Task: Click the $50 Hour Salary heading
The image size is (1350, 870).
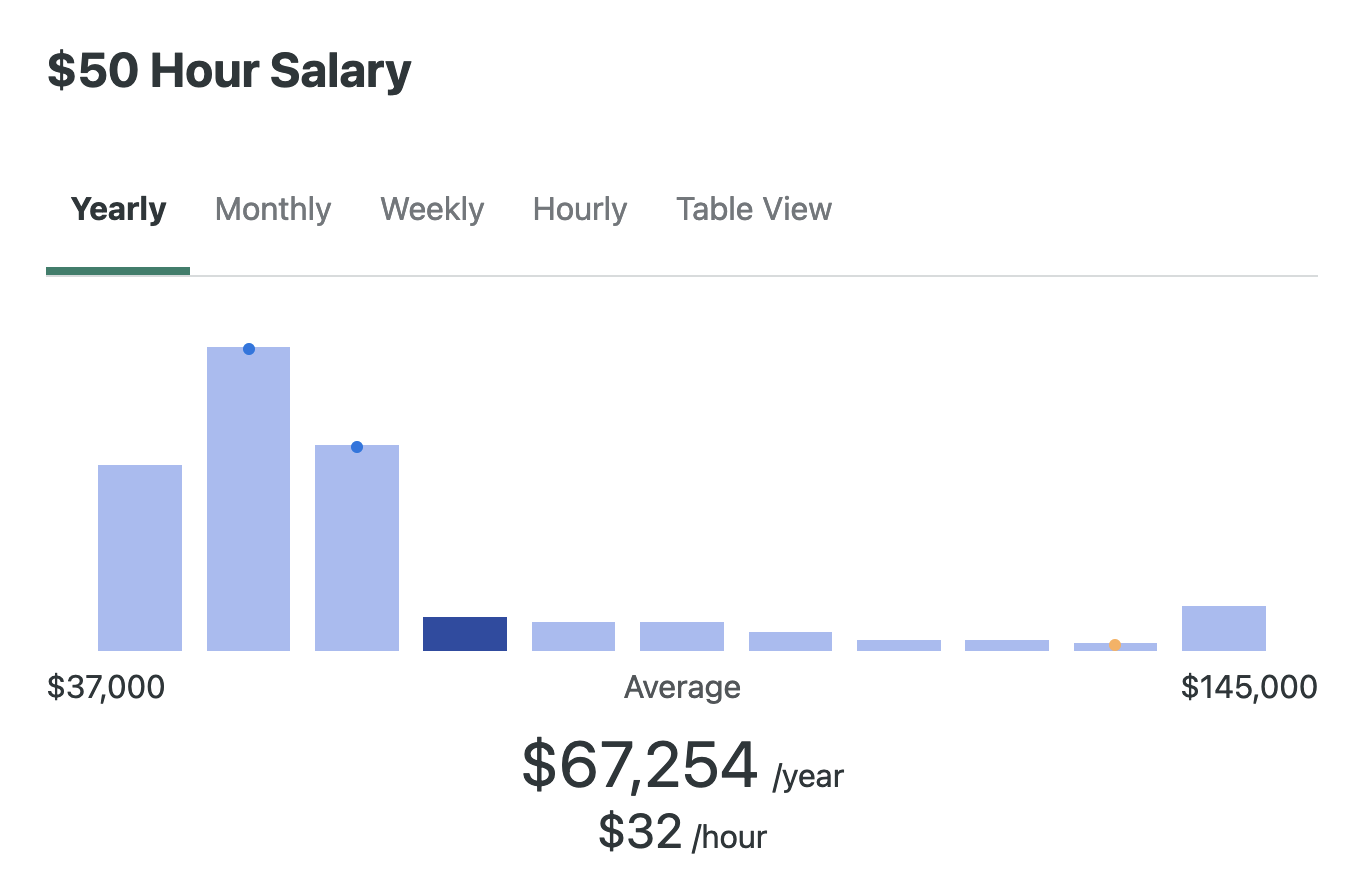Action: [228, 69]
